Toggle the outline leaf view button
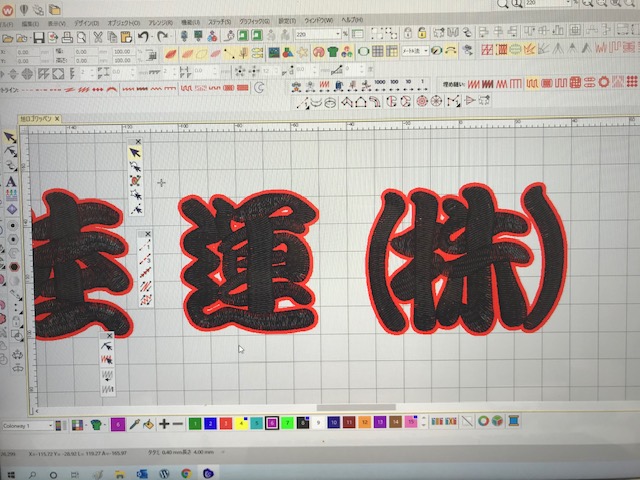 coord(201,53)
